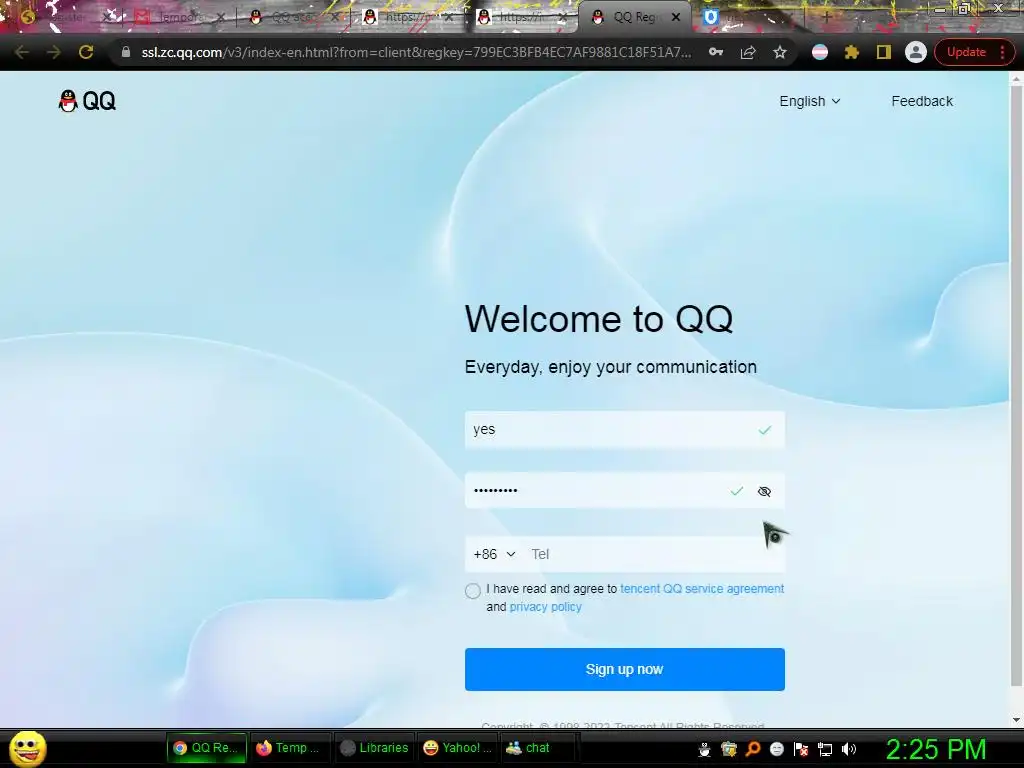
Task: Click the penguin tray icon
Action: (x=705, y=750)
